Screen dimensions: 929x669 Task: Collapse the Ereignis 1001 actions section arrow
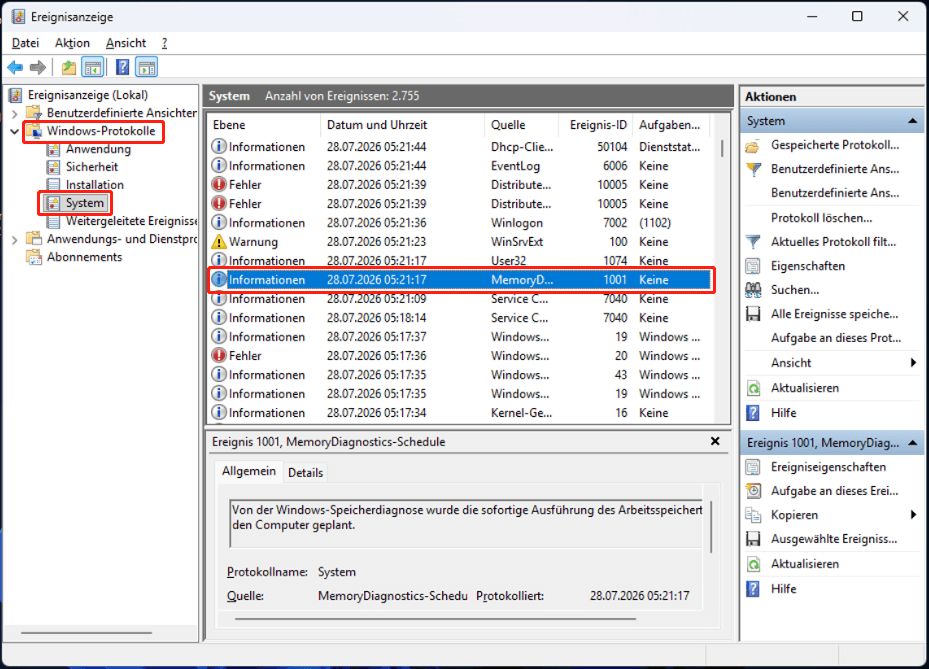coord(913,443)
